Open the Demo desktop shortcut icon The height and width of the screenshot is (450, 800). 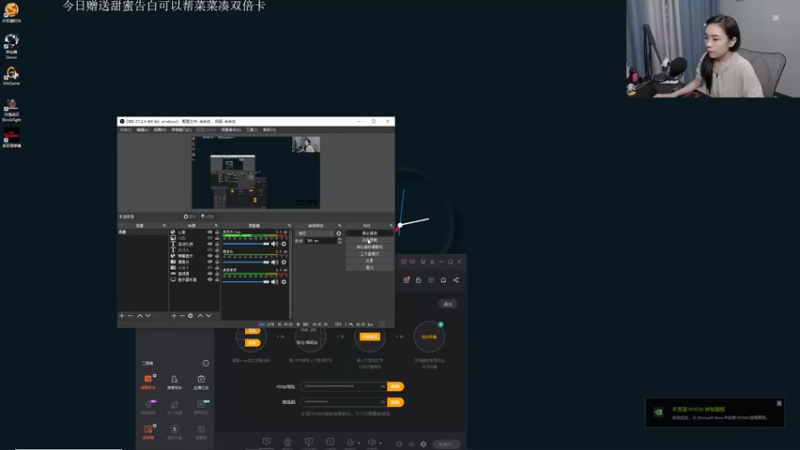tap(11, 46)
